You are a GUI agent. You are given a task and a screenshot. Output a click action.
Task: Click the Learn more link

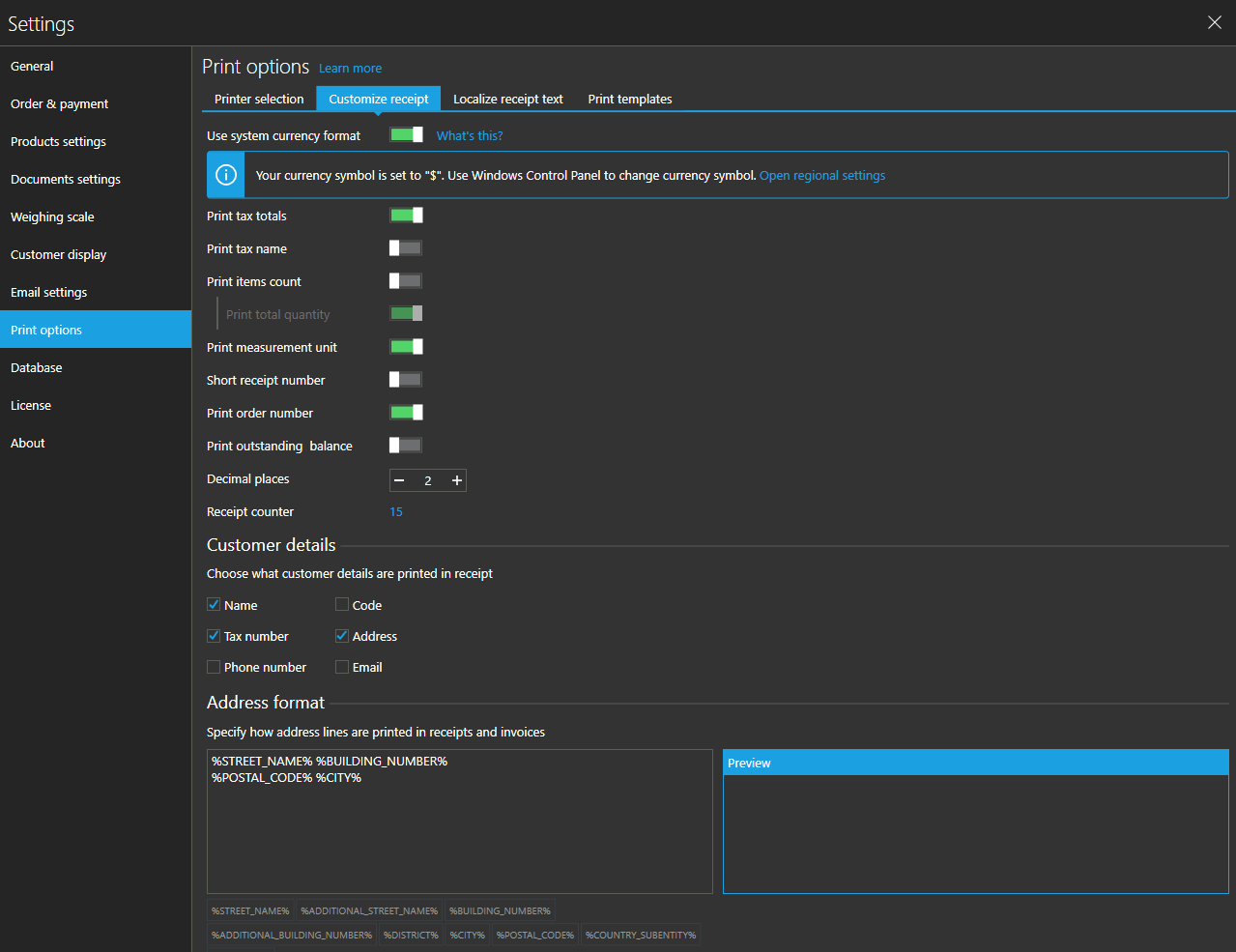tap(350, 69)
